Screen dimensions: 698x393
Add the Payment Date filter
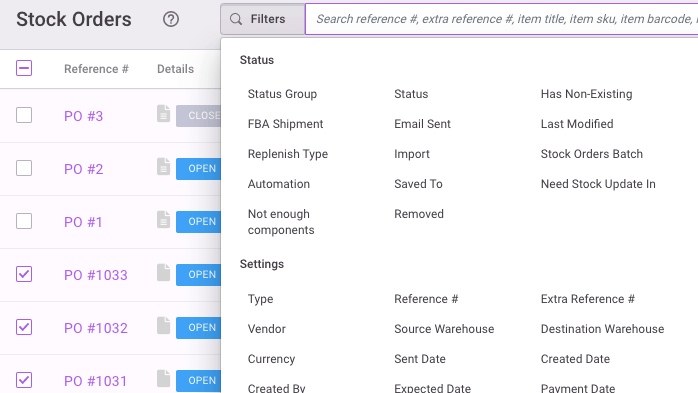coord(578,388)
